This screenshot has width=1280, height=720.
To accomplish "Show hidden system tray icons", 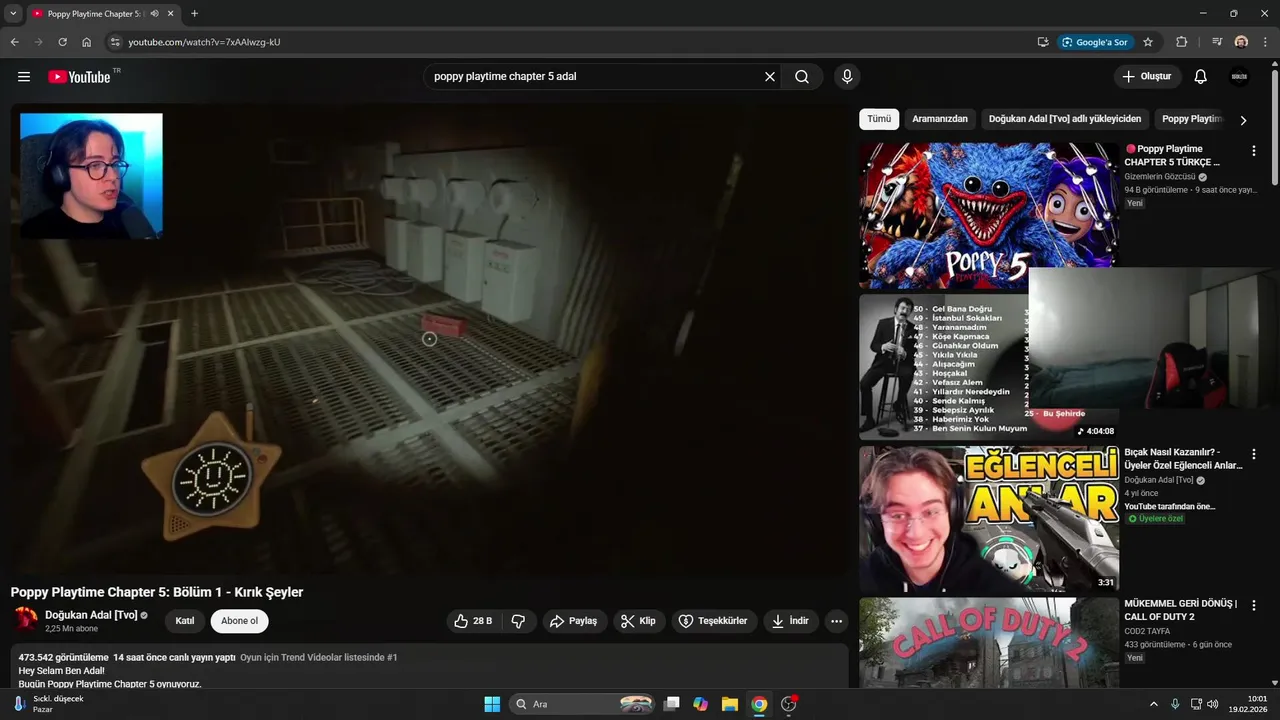I will (1153, 704).
